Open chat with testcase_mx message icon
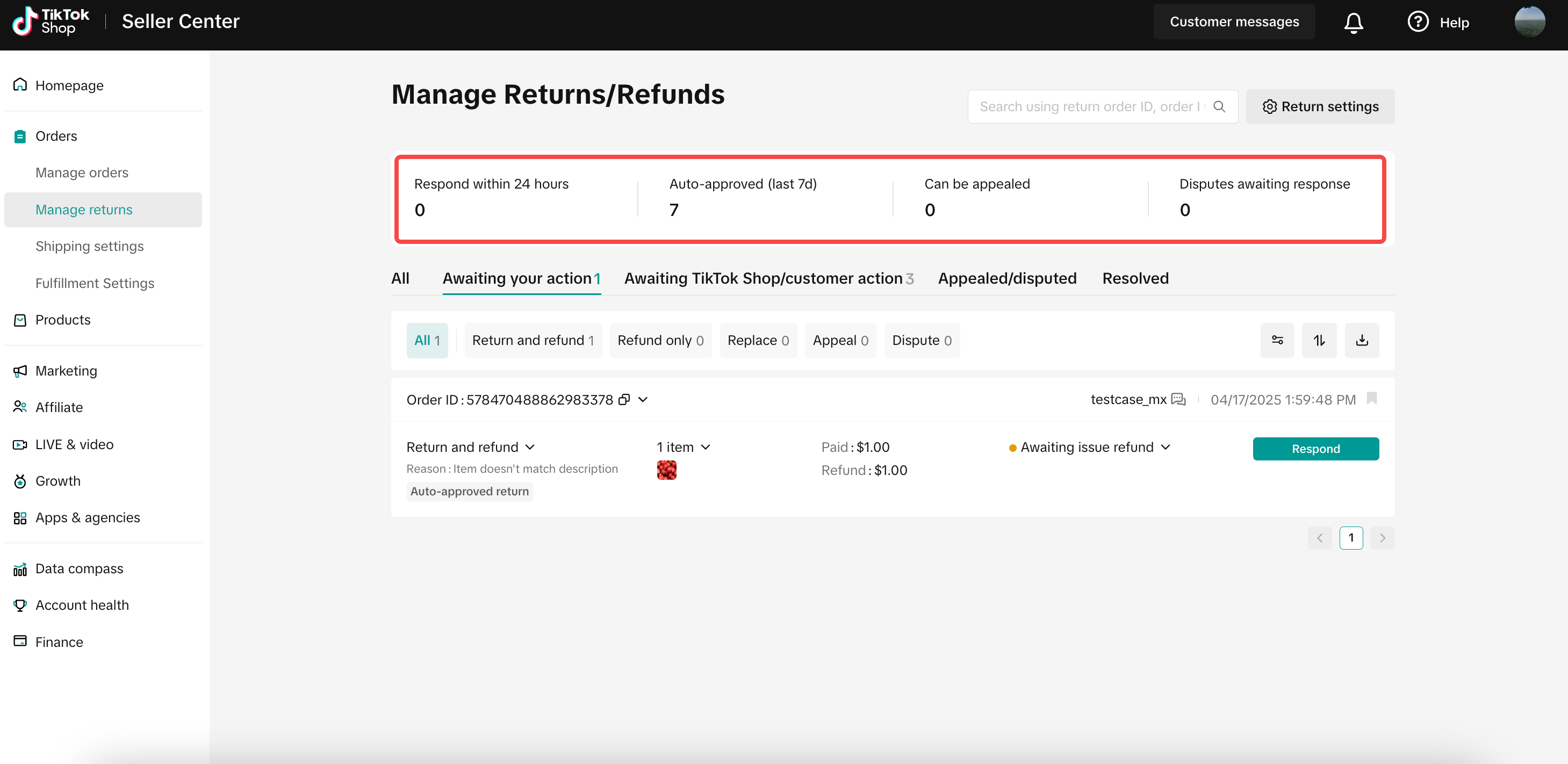The image size is (1568, 764). pyautogui.click(x=1178, y=399)
